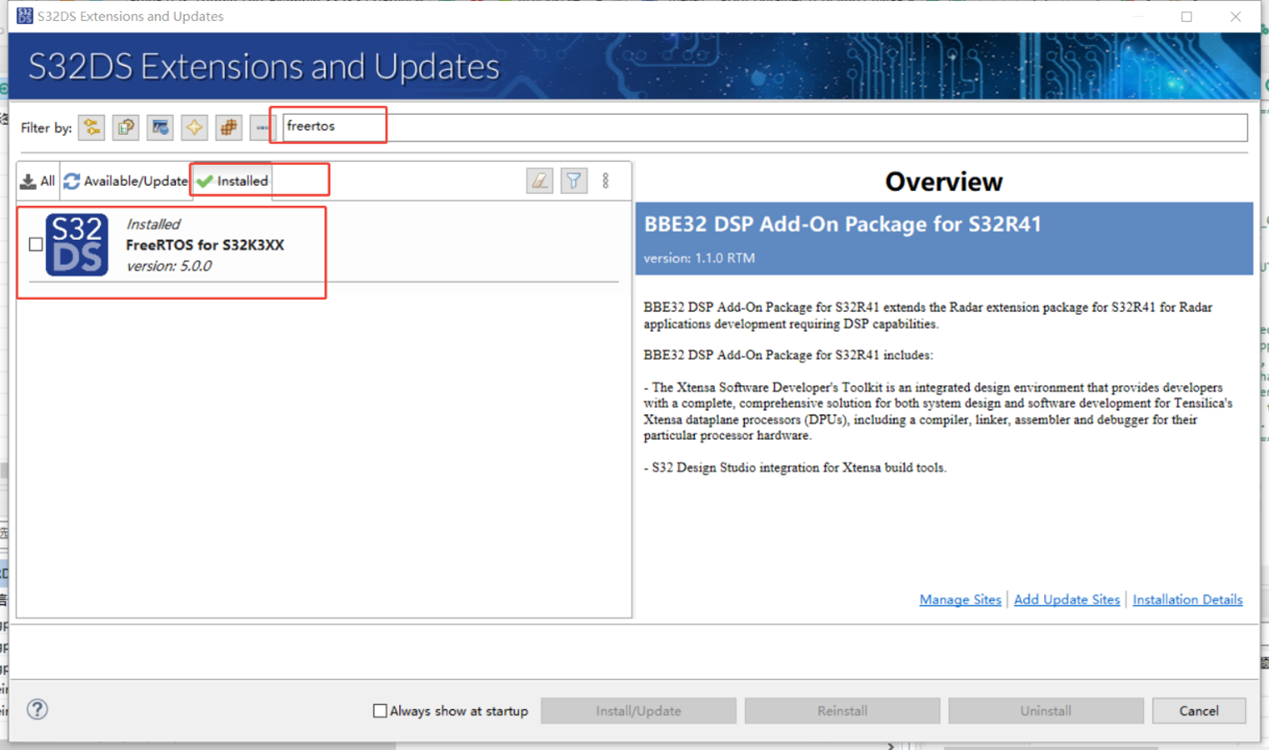Viewport: 1269px width, 750px height.
Task: Open the help question mark icon
Action: click(37, 710)
